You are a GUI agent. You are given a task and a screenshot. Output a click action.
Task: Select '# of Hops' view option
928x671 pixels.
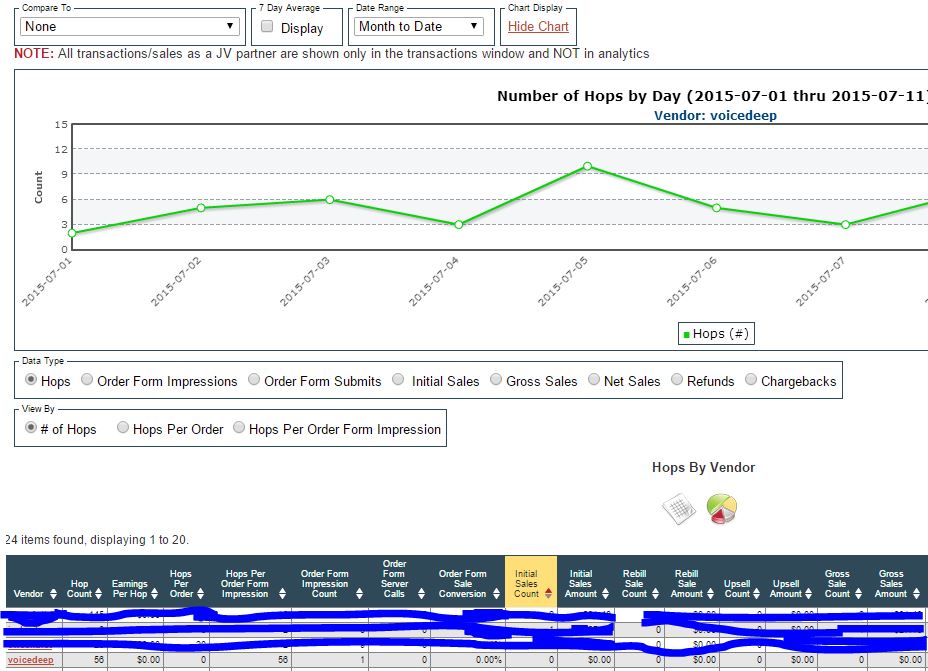pos(31,427)
